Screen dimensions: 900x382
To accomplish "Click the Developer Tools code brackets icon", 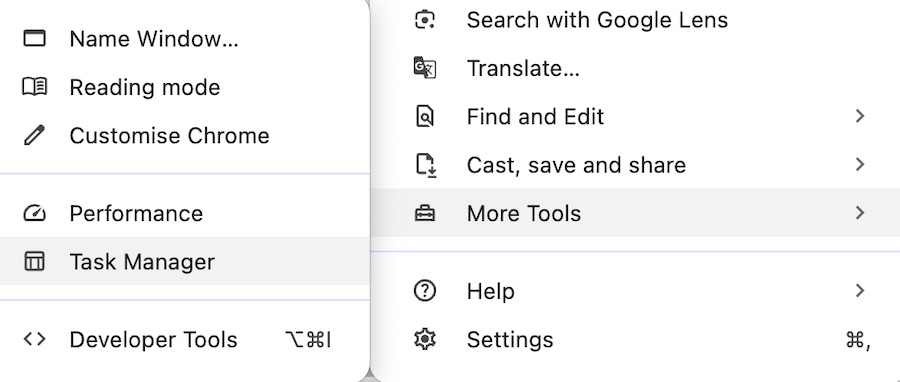I will tap(34, 339).
